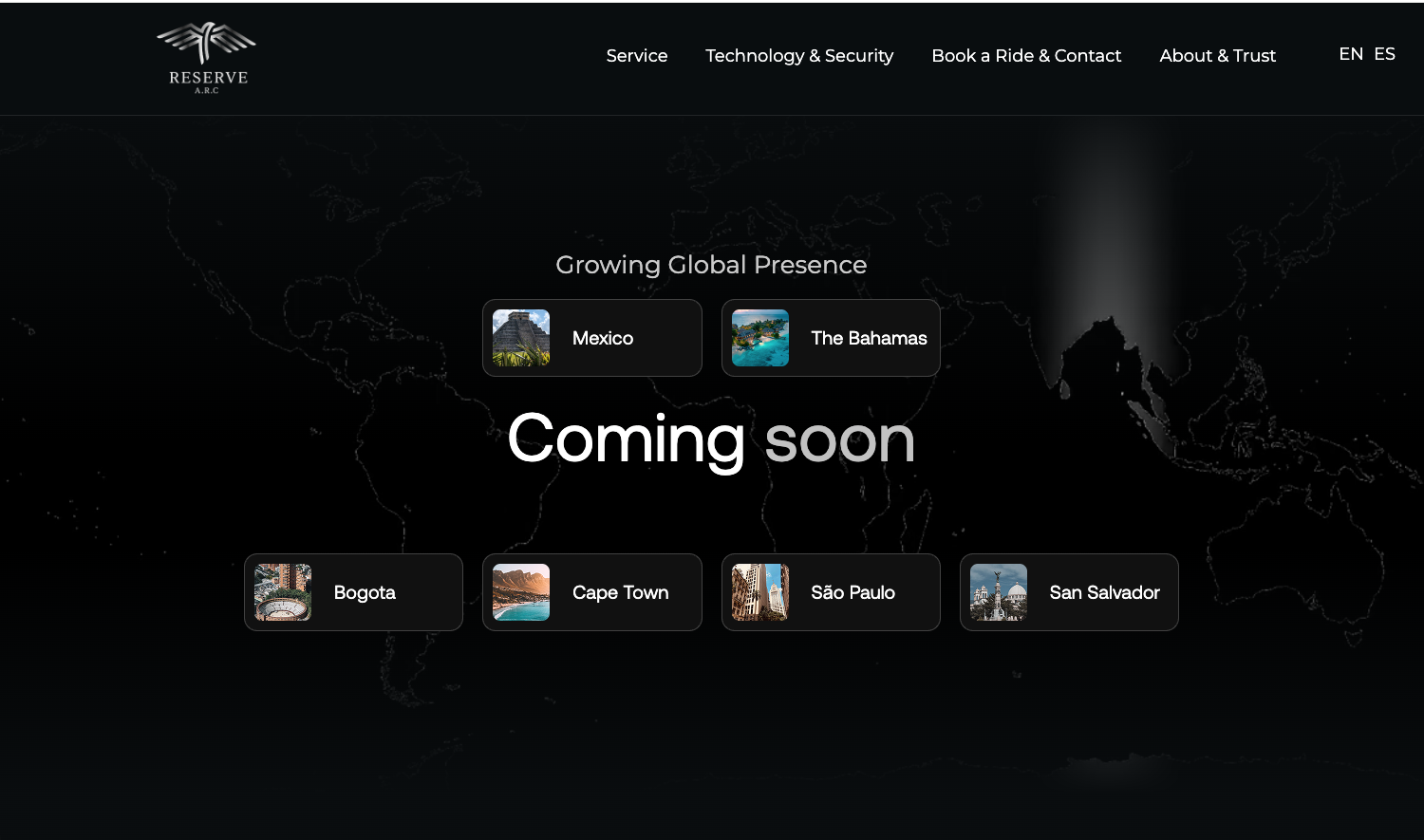
Task: Select The Bahamas location label
Action: 869,339
